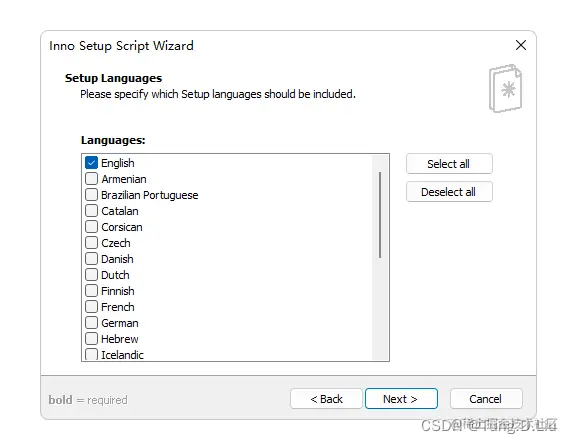Image resolution: width=571 pixels, height=444 pixels.
Task: Select the Corsican list entry text
Action: 122,227
